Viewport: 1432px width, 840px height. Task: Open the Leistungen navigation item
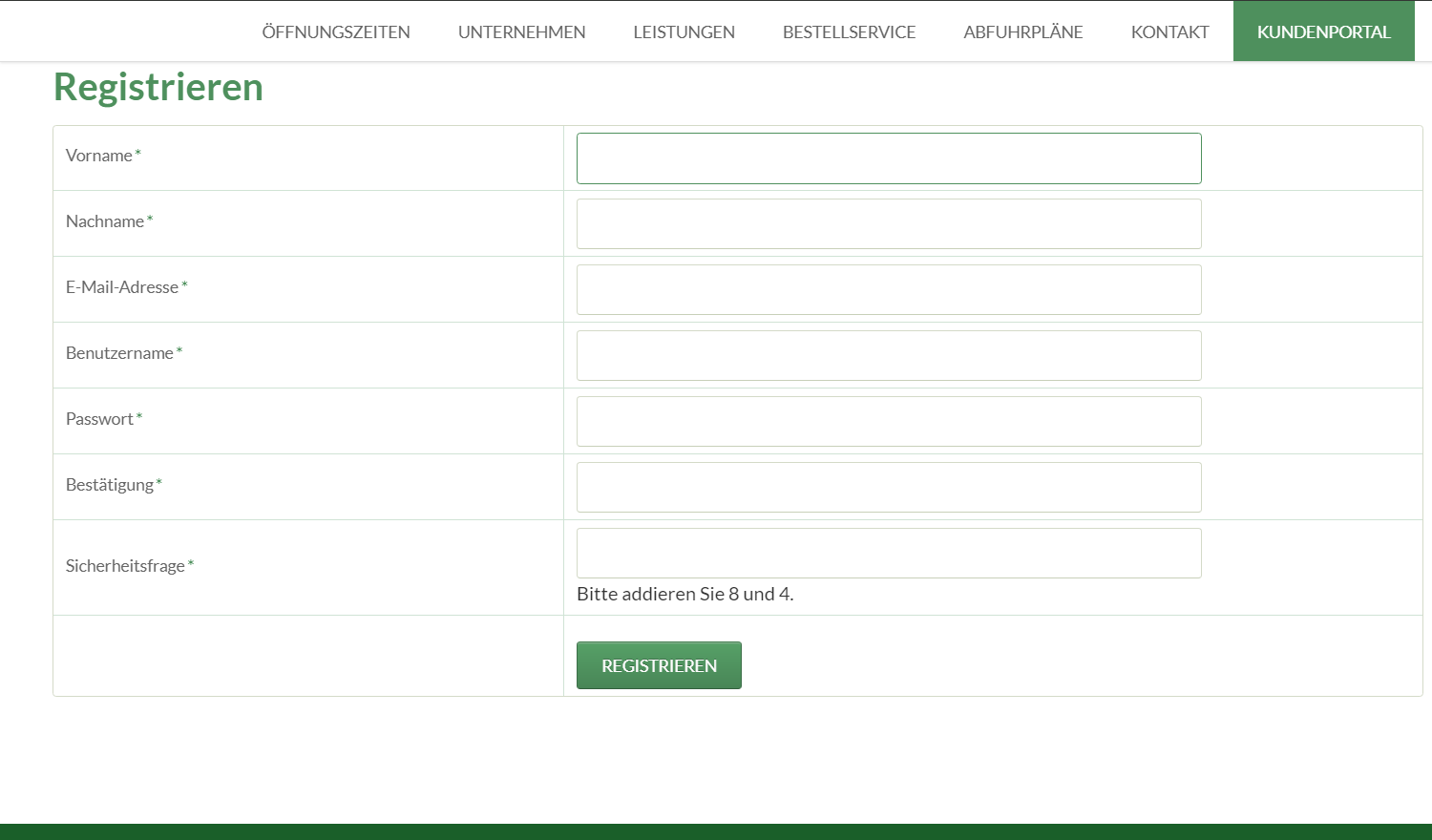[684, 32]
